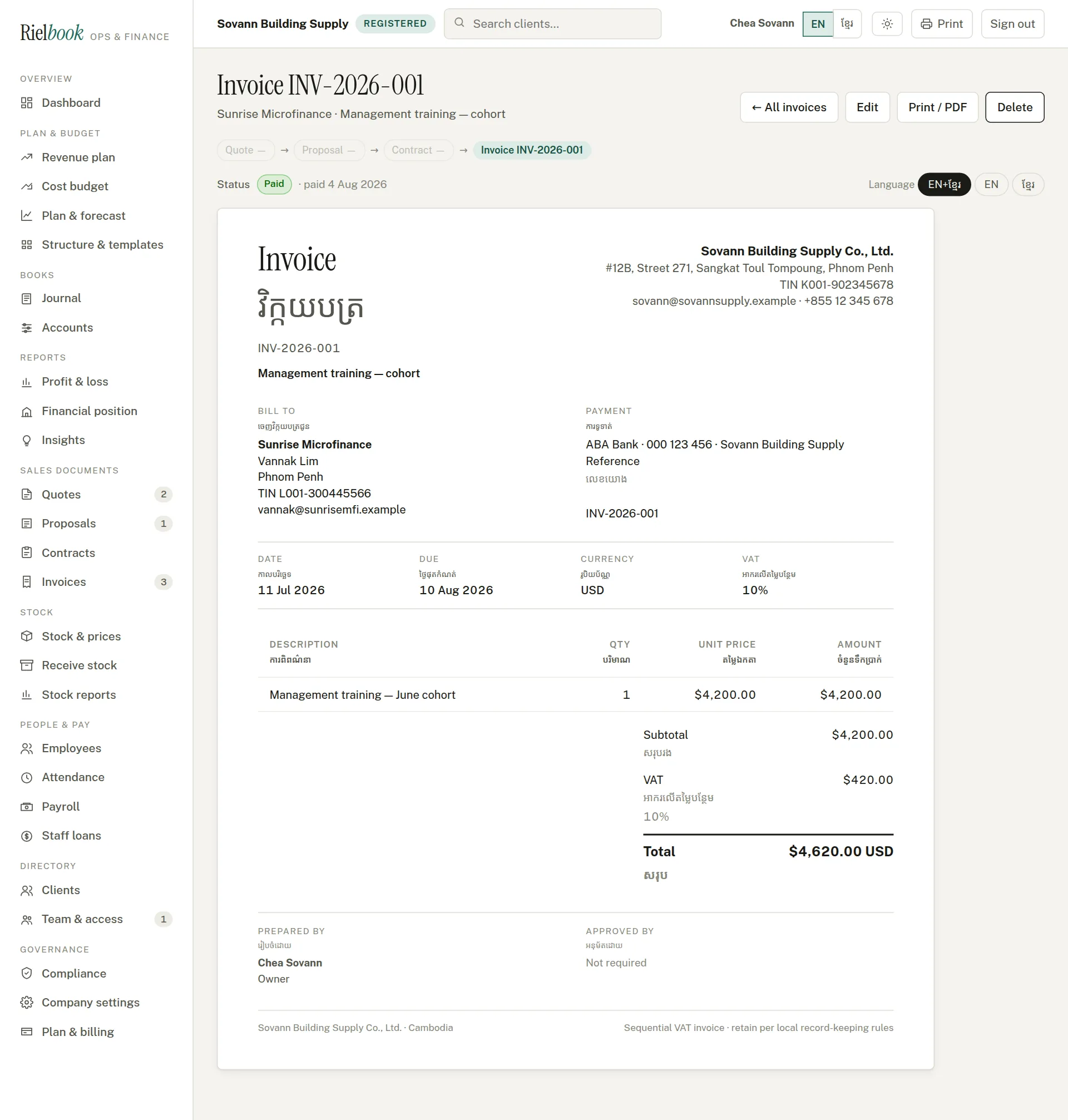Image resolution: width=1068 pixels, height=1120 pixels.
Task: Open Proposals in the sidebar
Action: (x=96, y=524)
